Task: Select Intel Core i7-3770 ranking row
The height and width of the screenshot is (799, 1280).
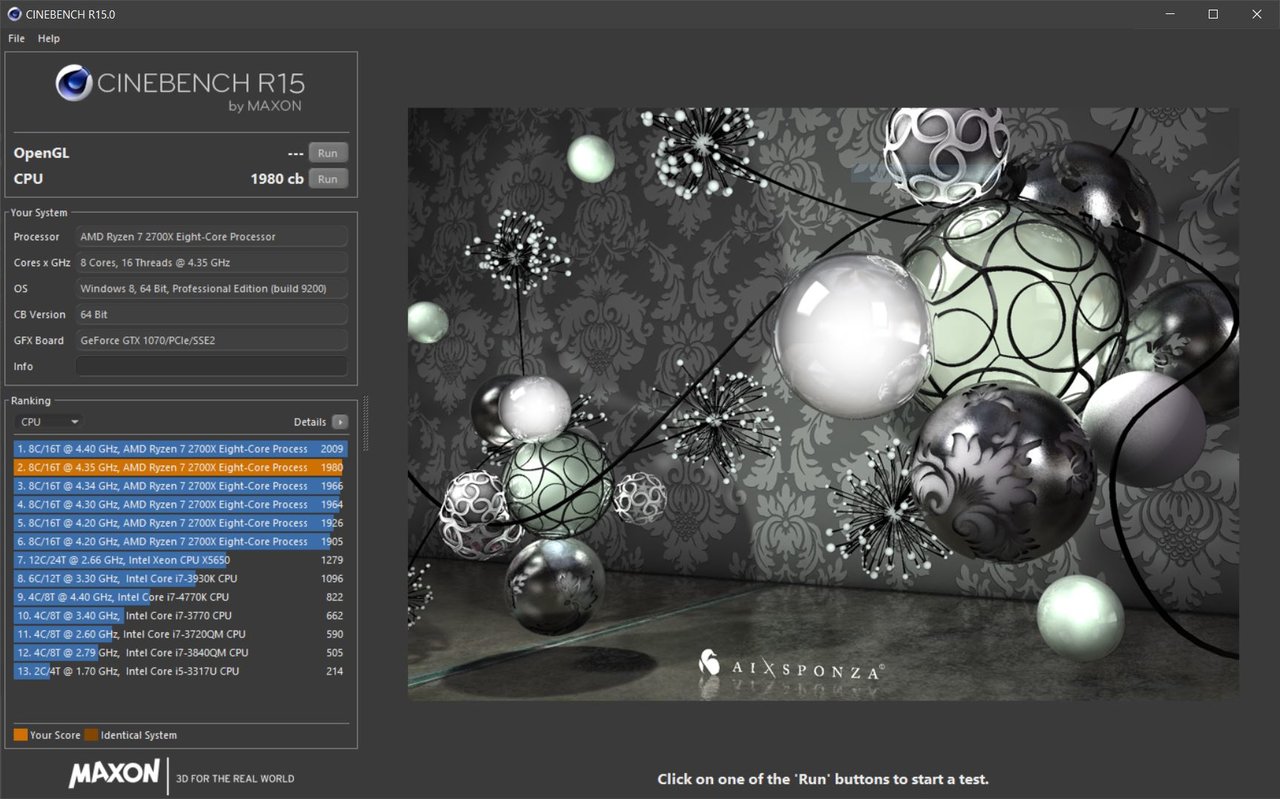Action: click(x=181, y=615)
